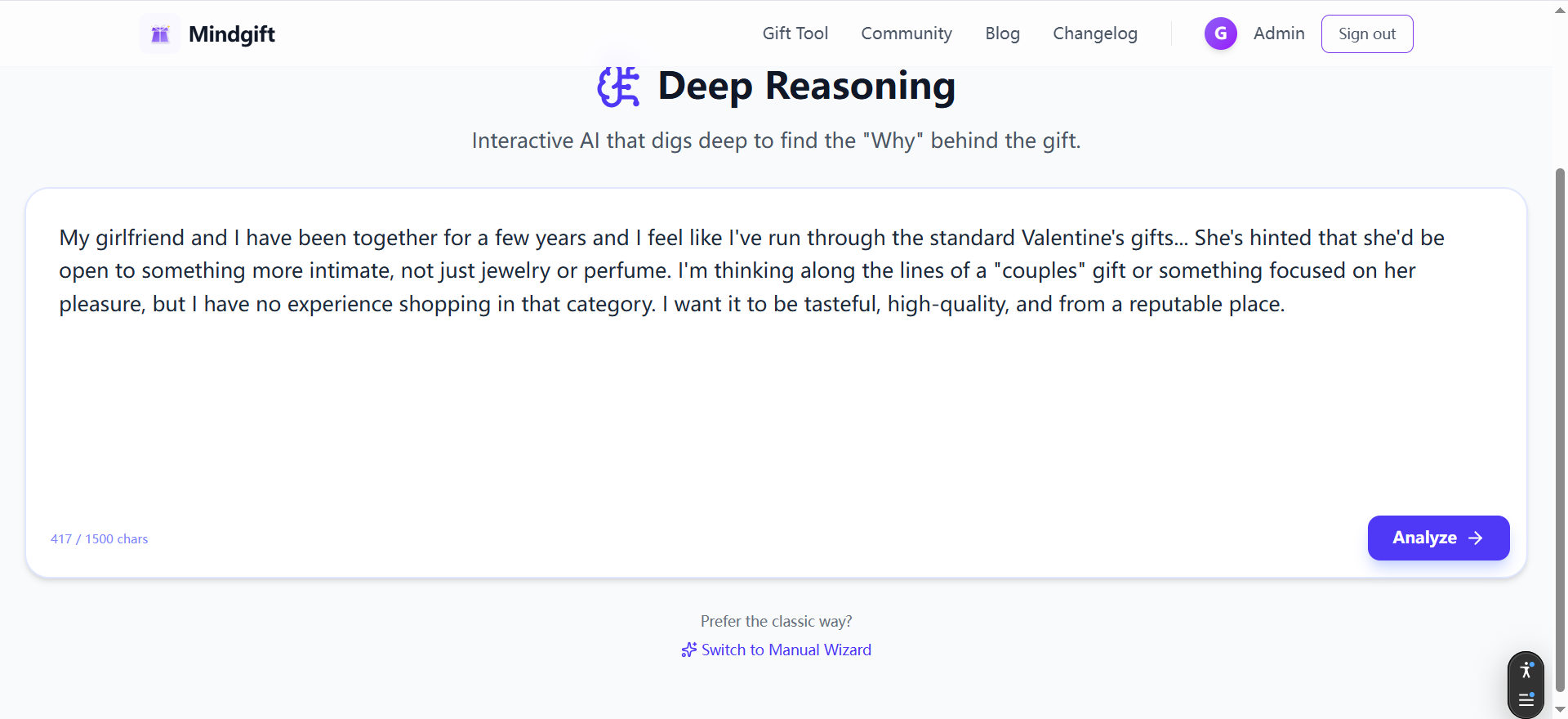Viewport: 1568px width, 719px height.
Task: Click the arrow icon in Analyze button
Action: [1476, 538]
